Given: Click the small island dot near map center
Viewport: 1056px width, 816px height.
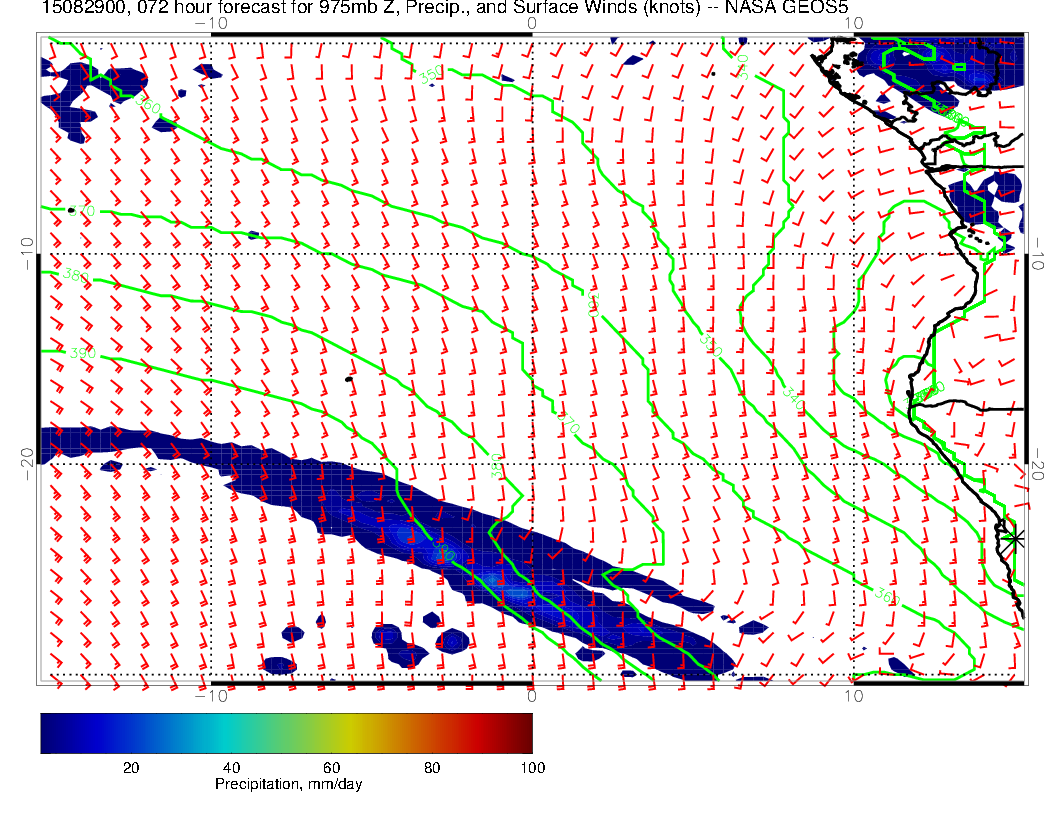Looking at the screenshot, I should coord(348,379).
